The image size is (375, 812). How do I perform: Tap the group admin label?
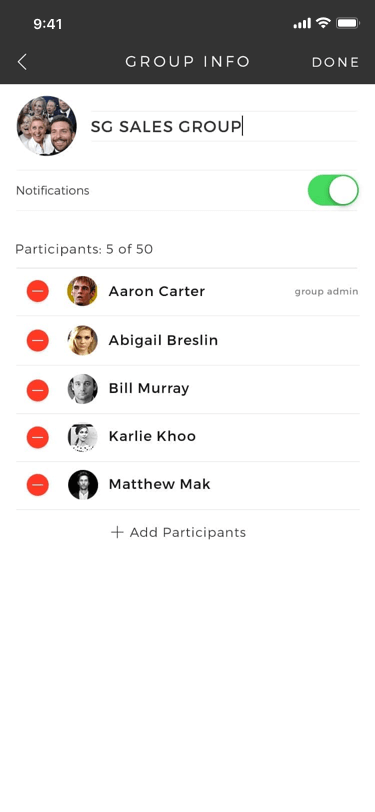(x=326, y=292)
